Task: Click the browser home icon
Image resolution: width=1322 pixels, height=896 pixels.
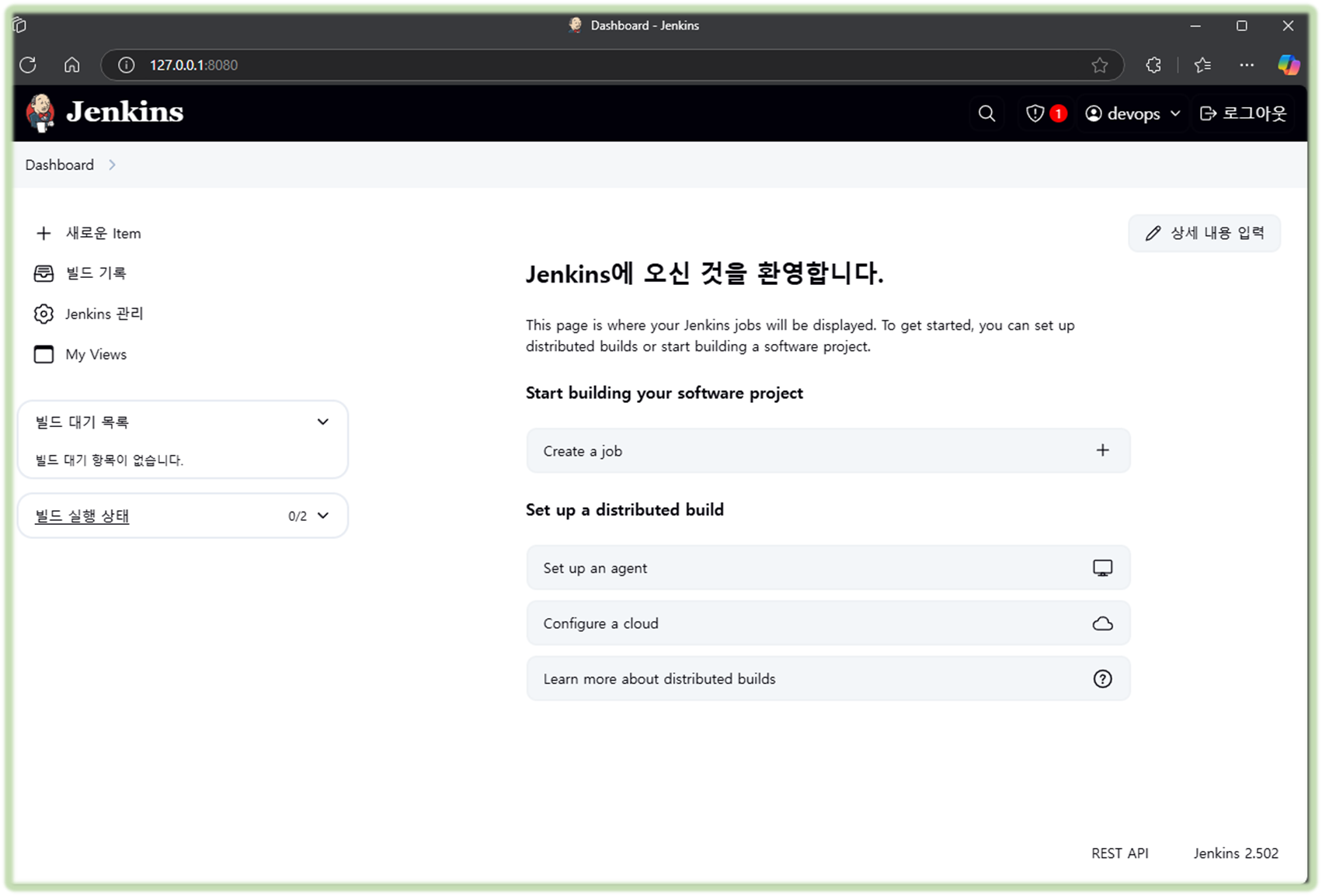Action: 72,65
